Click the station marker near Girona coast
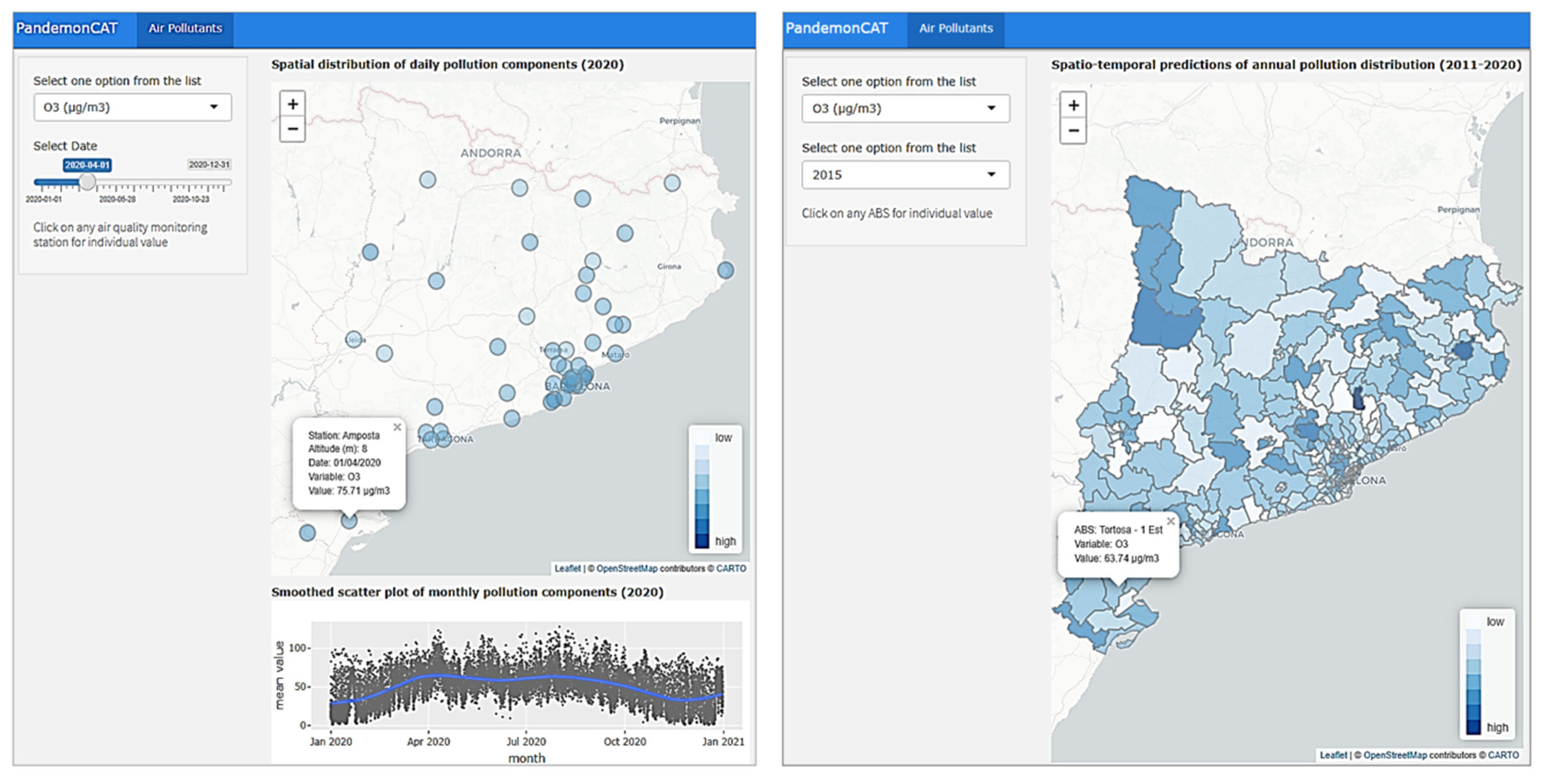 coord(725,270)
